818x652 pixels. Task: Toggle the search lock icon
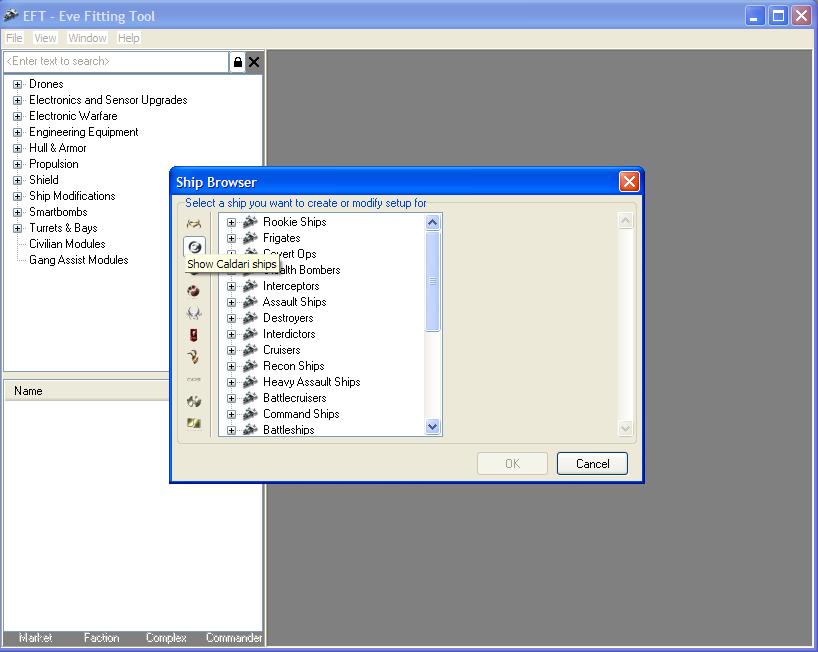[237, 62]
